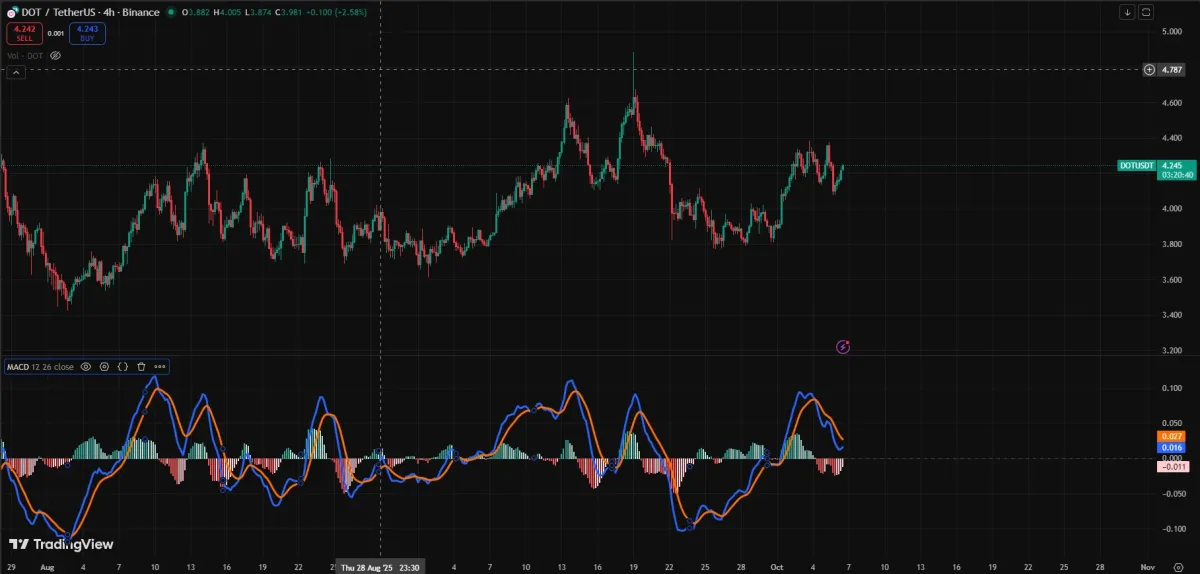
Task: Click the down arrow pane button
Action: (x=1127, y=12)
